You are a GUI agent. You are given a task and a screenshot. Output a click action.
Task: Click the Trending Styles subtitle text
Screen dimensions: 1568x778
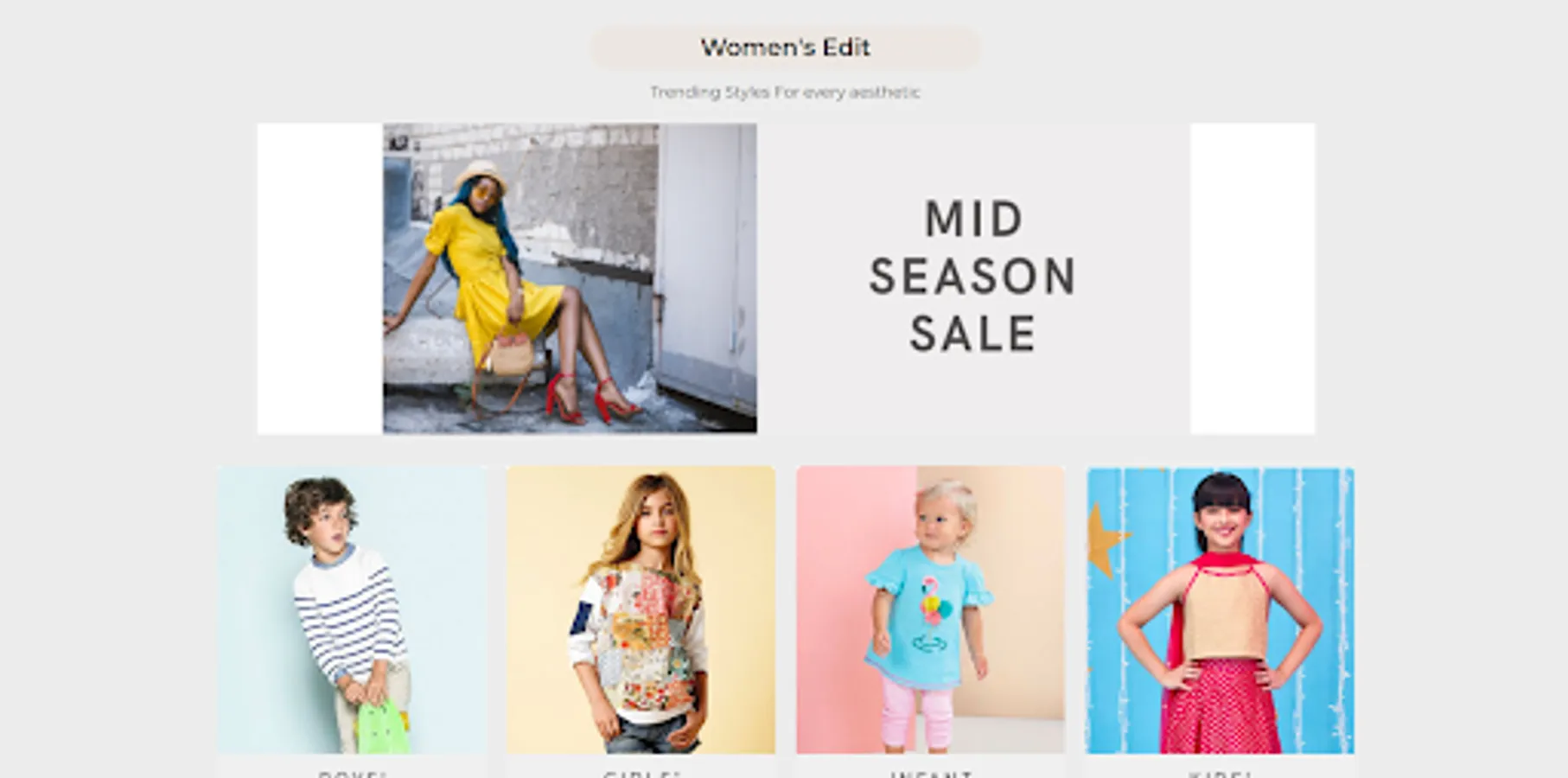pyautogui.click(x=785, y=92)
